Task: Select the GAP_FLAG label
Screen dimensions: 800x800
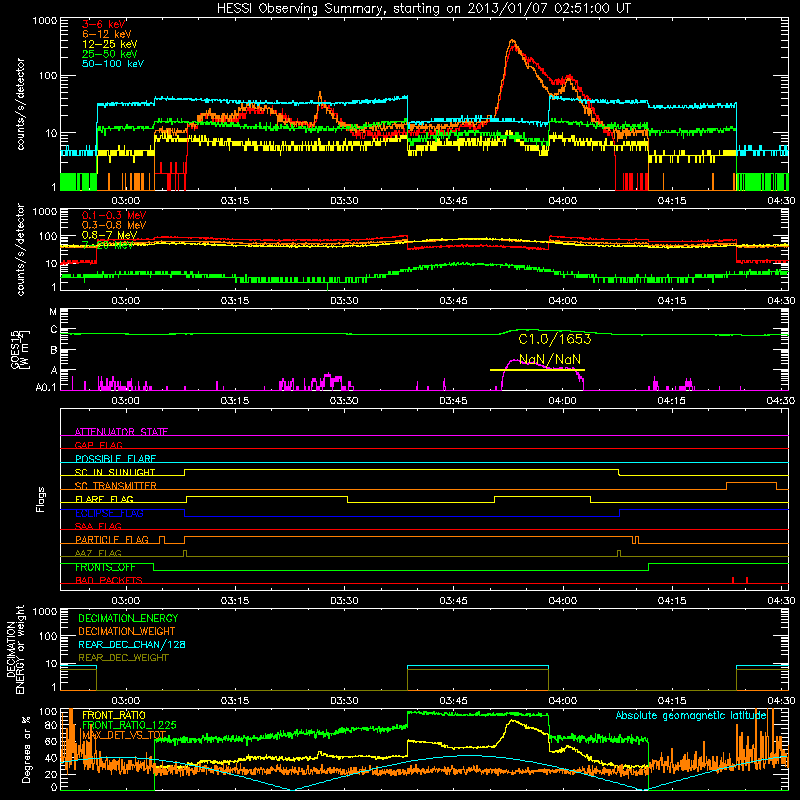Action: pyautogui.click(x=98, y=445)
